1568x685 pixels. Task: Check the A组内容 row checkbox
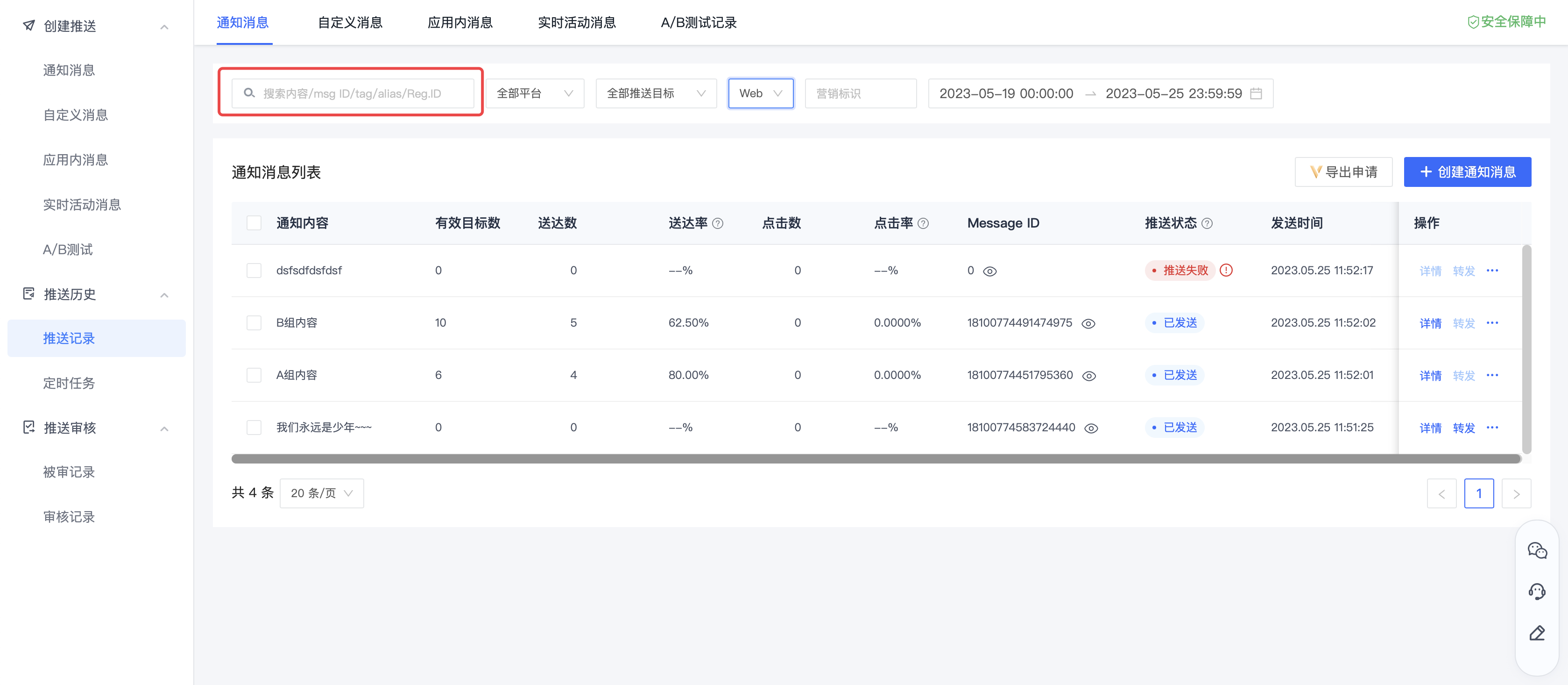pos(254,375)
